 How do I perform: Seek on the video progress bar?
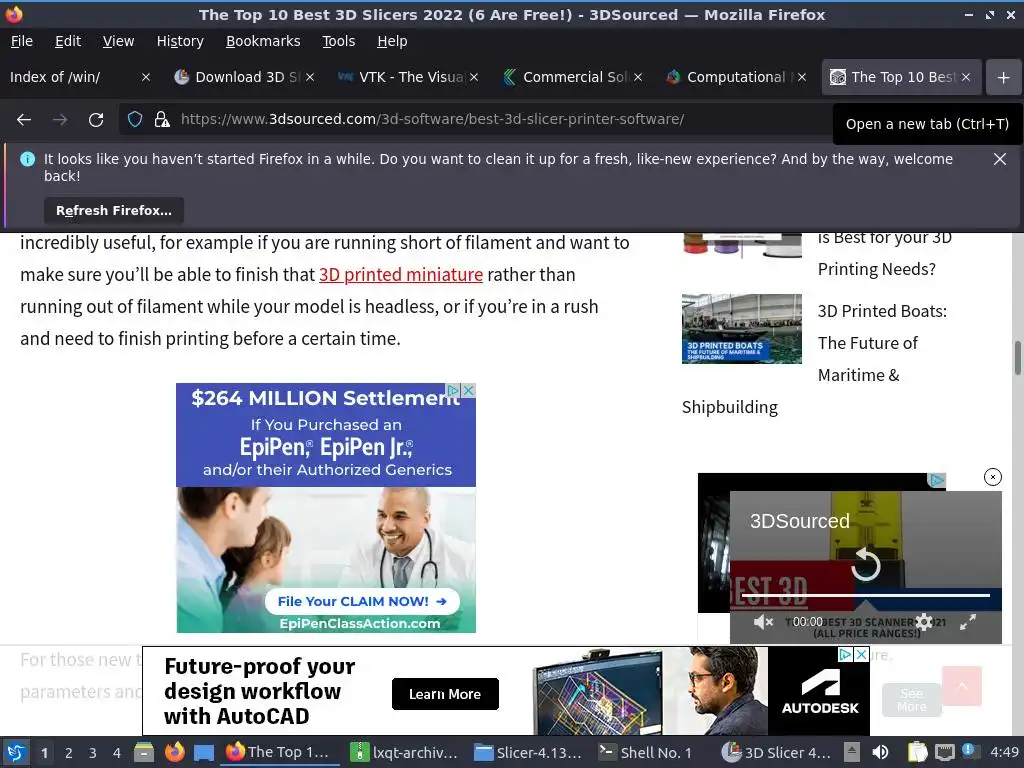pos(866,595)
